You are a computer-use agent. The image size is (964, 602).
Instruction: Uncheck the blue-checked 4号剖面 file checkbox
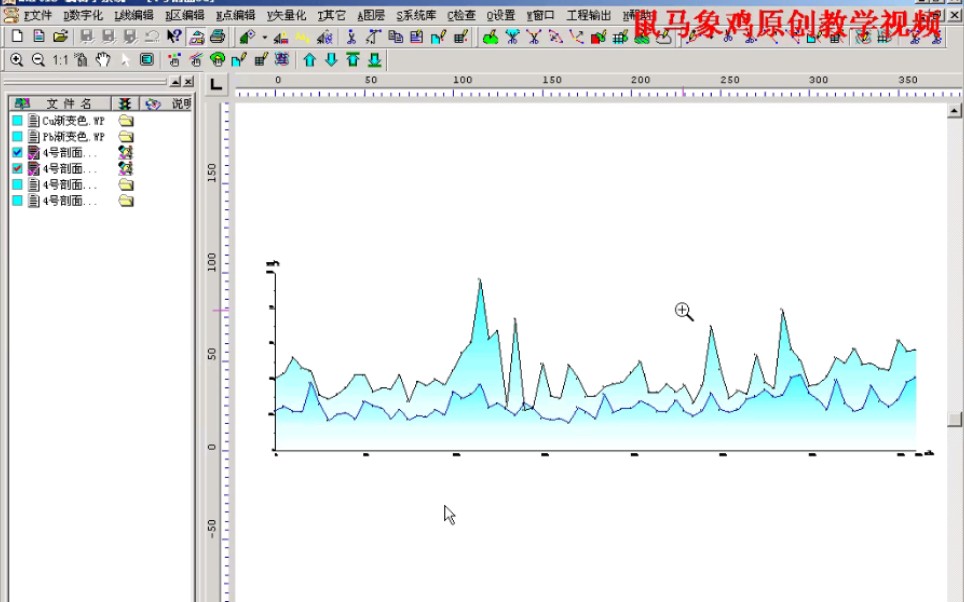coord(17,152)
